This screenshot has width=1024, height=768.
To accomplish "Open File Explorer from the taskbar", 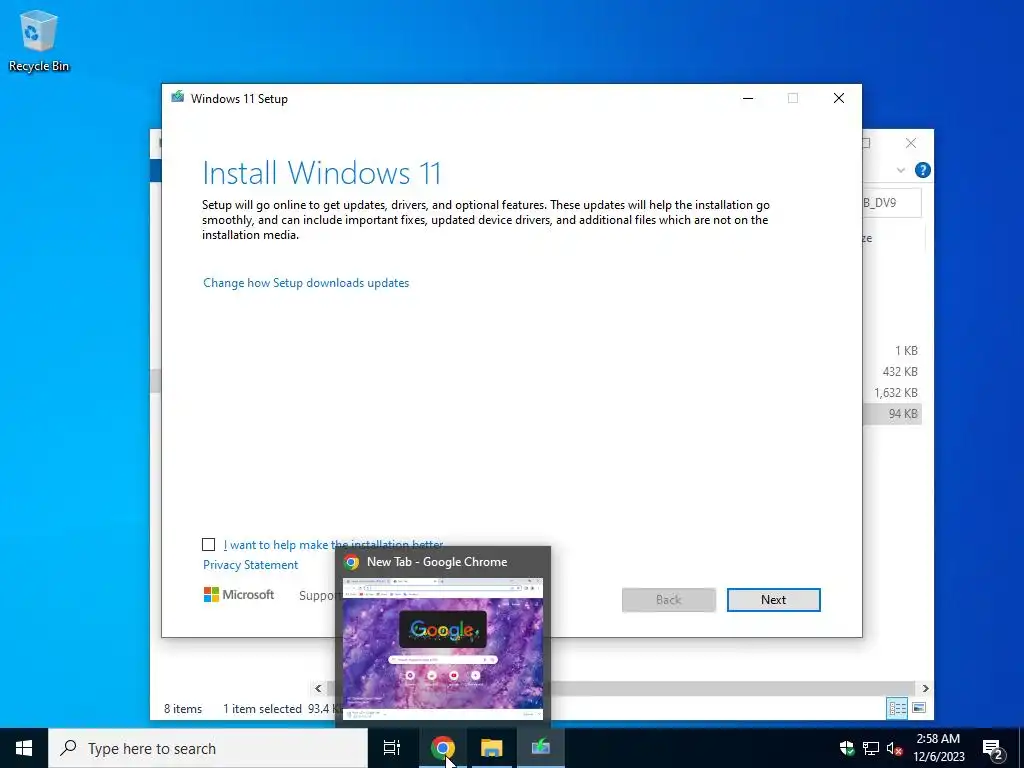I will [x=491, y=748].
